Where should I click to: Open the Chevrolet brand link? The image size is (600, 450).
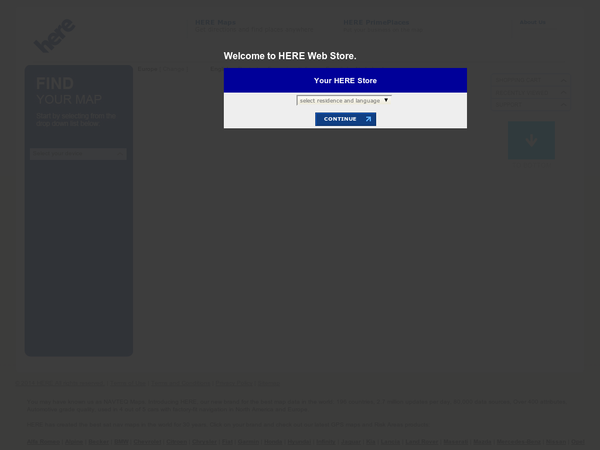[147, 442]
